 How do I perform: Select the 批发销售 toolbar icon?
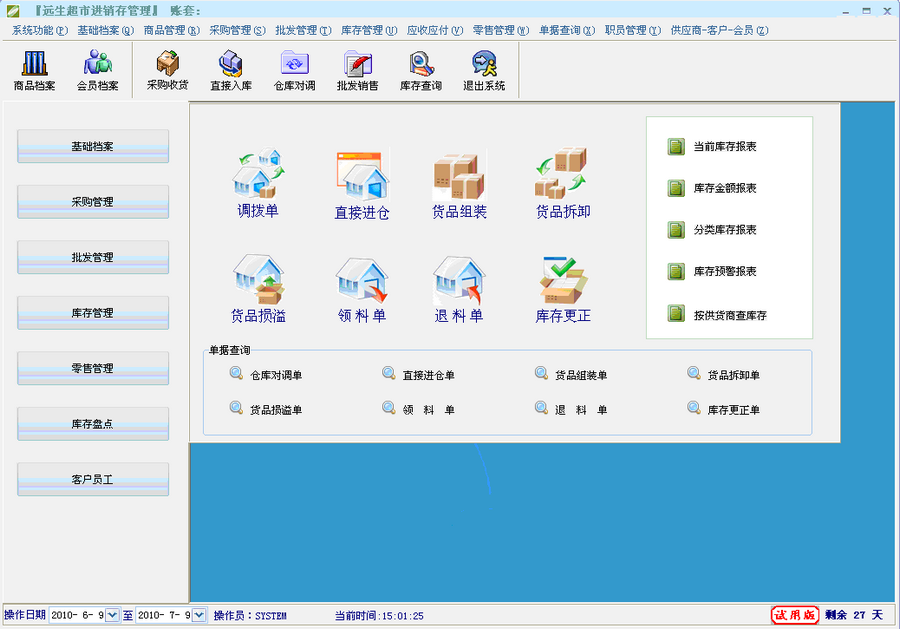point(357,70)
